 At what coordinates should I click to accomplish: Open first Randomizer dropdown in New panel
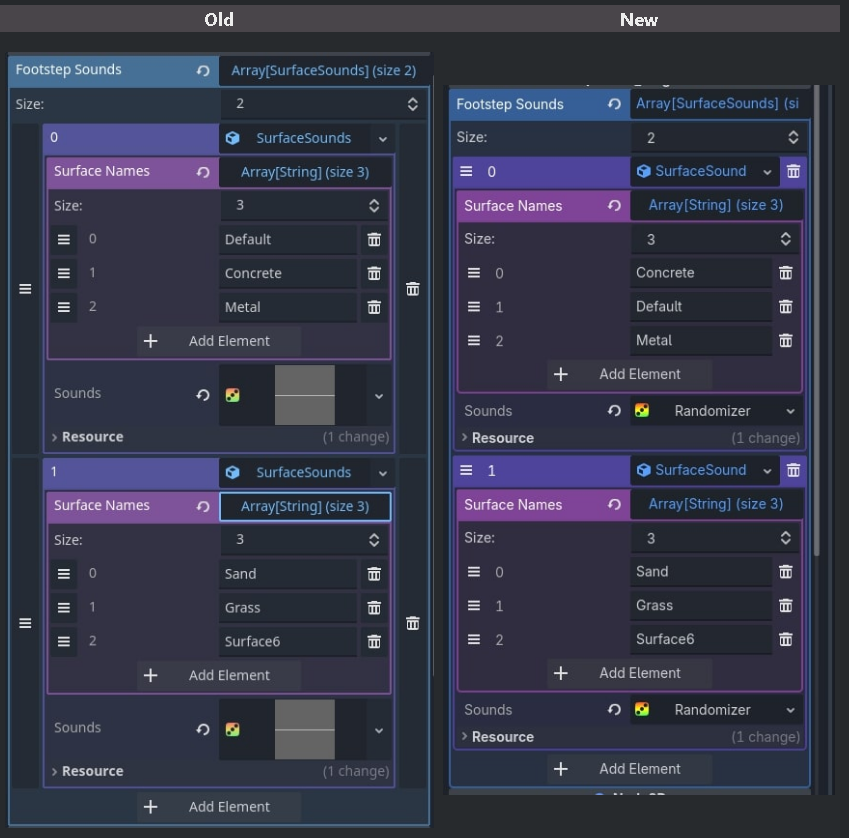click(x=790, y=411)
